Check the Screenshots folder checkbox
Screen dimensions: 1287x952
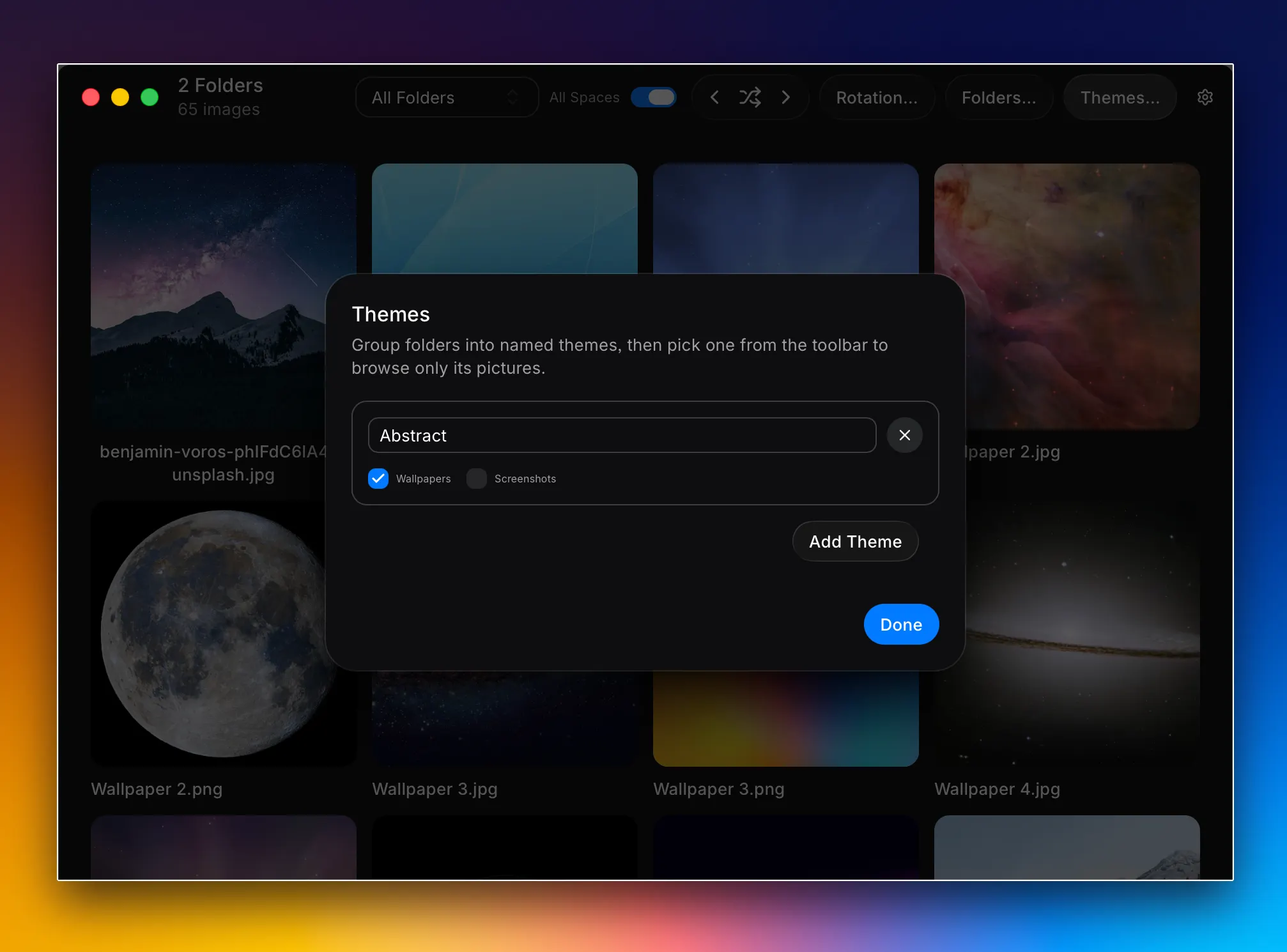[x=477, y=479]
